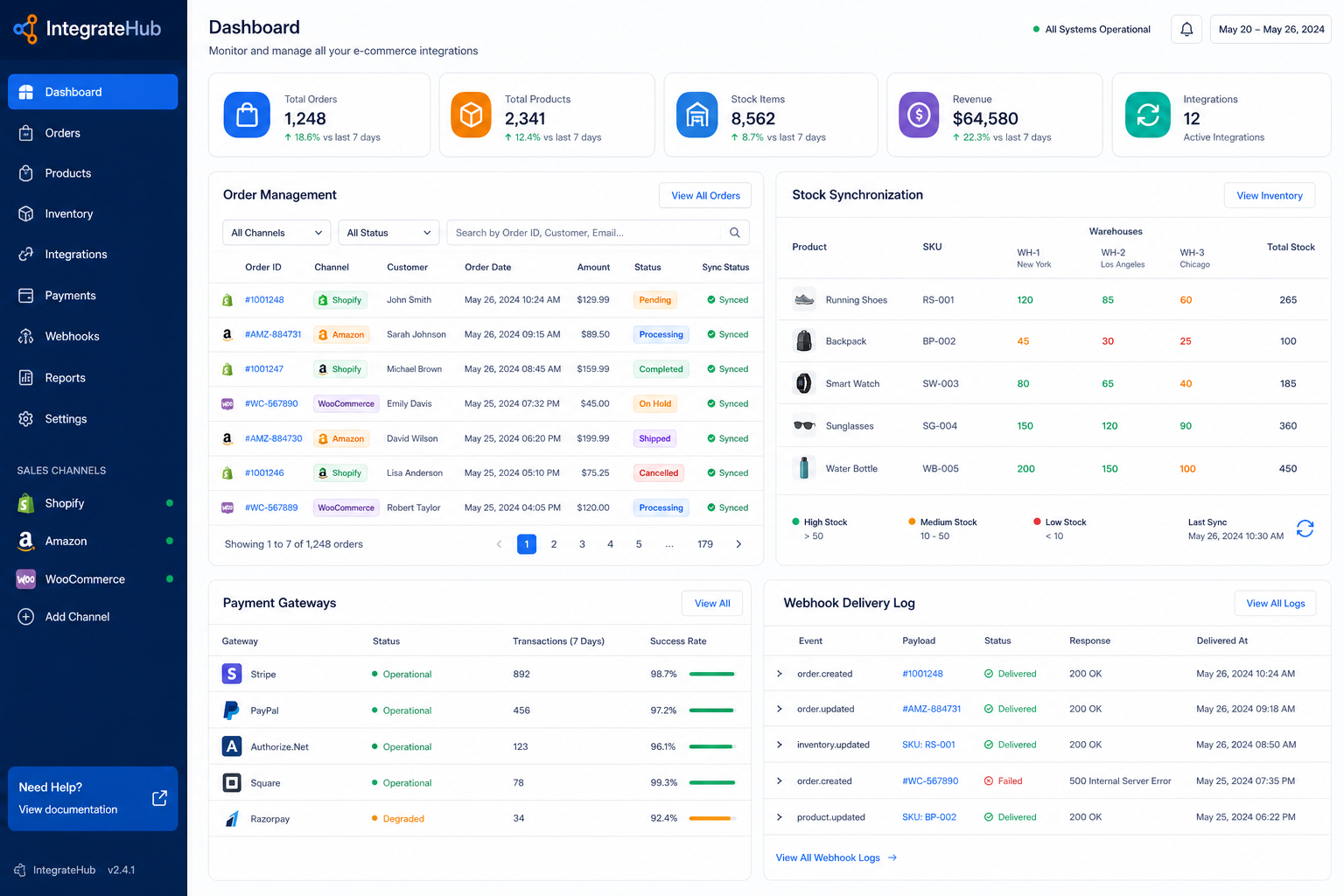1344x896 pixels.
Task: Click the IntegrateHub logo icon
Action: click(x=25, y=29)
